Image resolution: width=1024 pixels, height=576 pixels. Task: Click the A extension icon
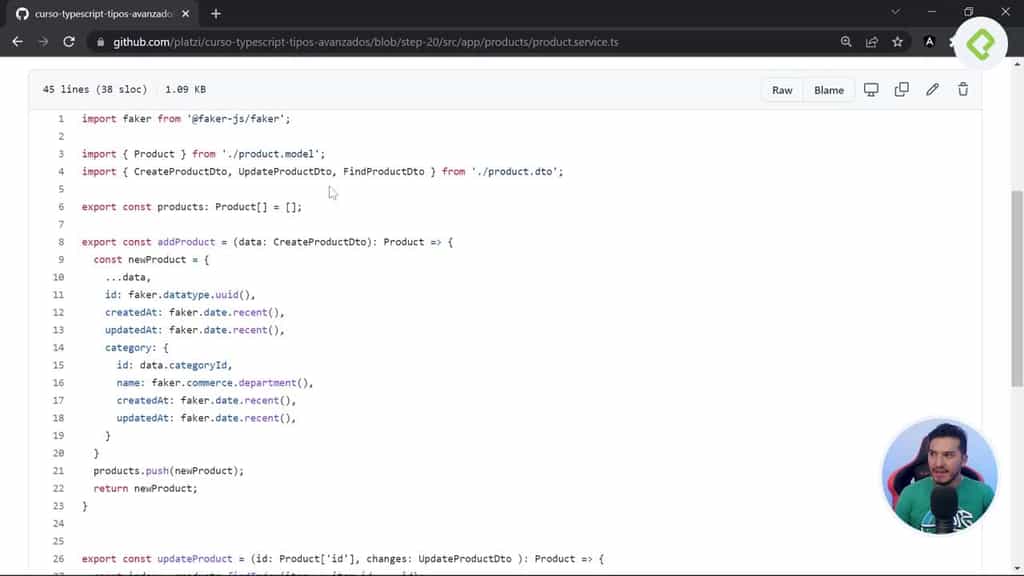pos(928,42)
